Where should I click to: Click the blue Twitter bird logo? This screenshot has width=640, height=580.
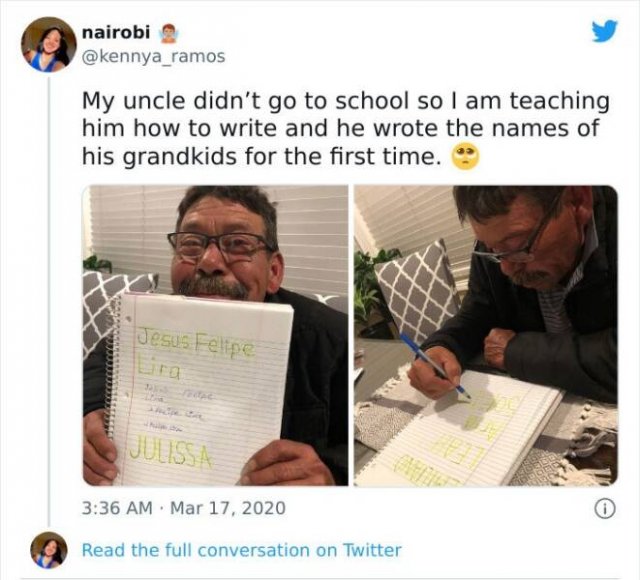click(x=604, y=31)
